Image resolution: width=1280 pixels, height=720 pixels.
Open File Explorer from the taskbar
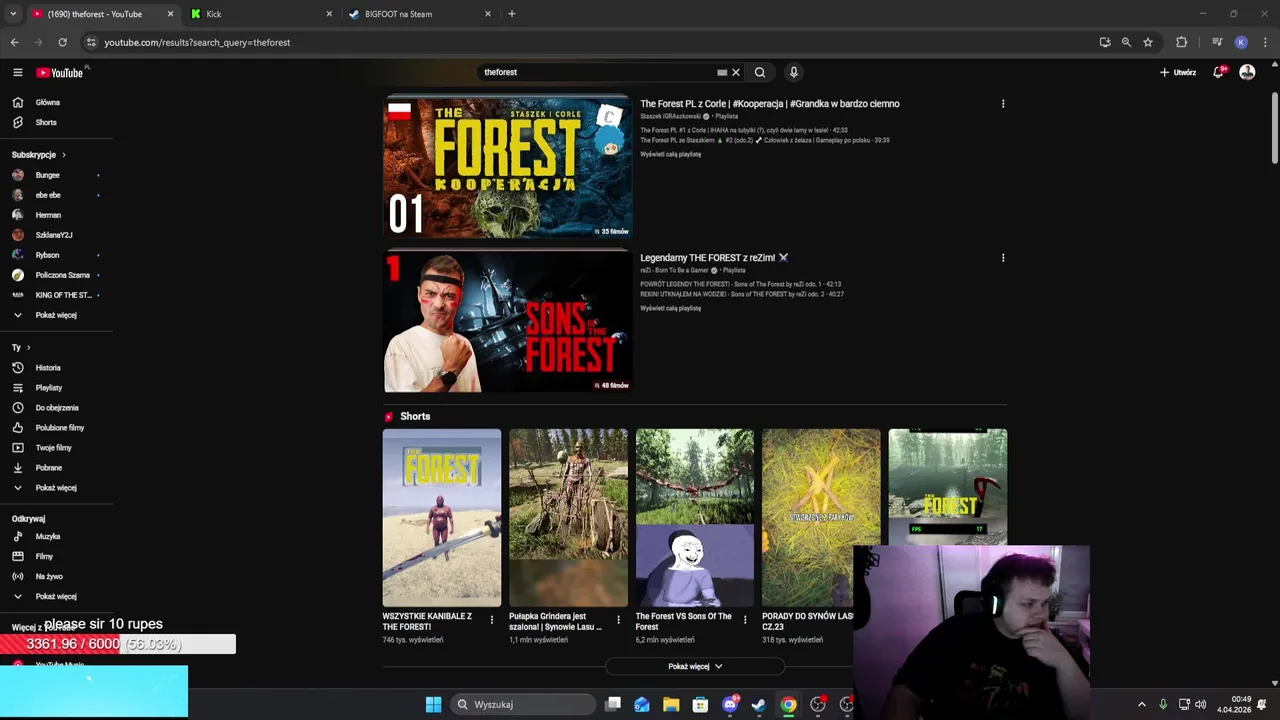pyautogui.click(x=671, y=704)
